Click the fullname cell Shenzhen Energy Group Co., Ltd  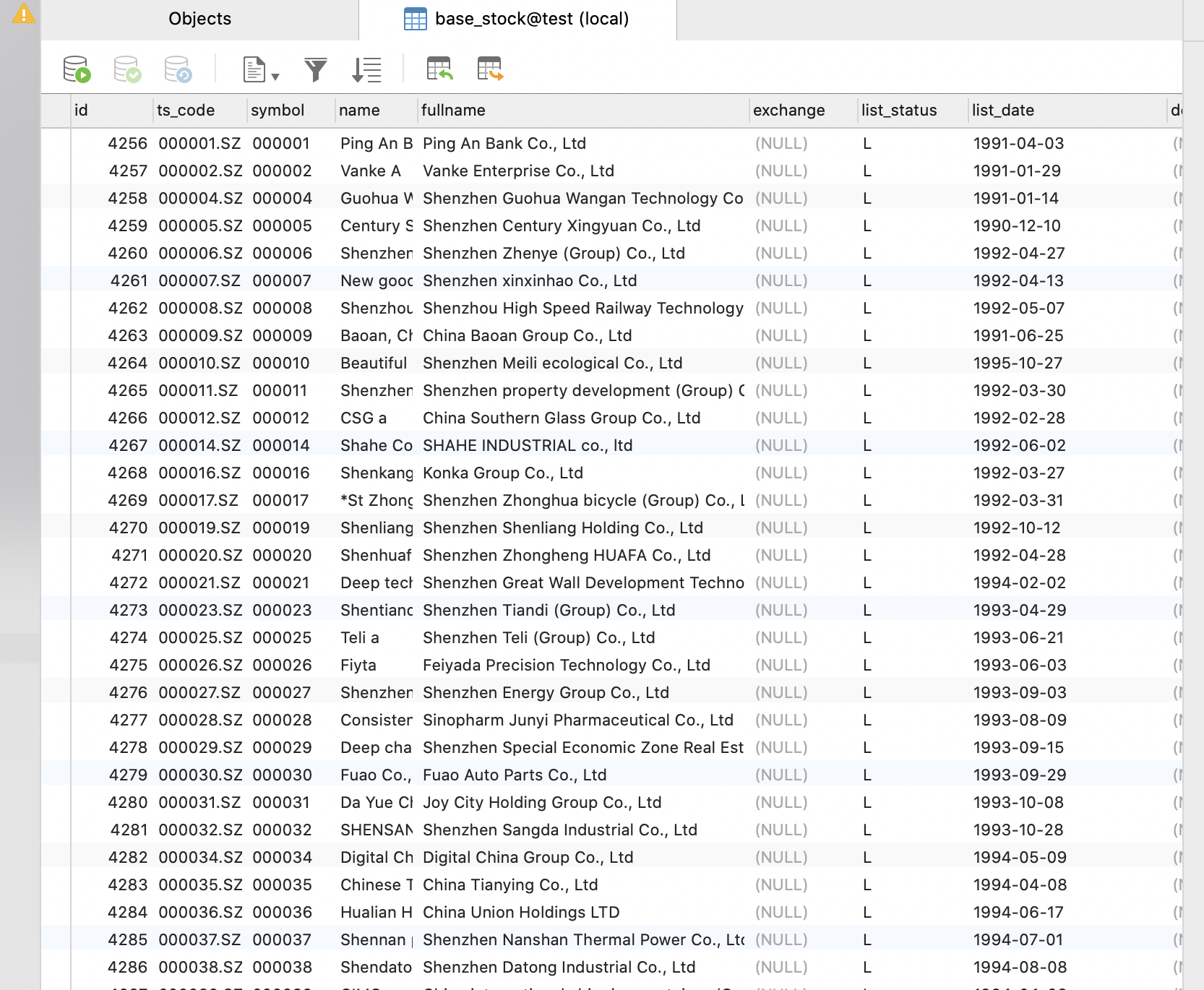[x=583, y=693]
